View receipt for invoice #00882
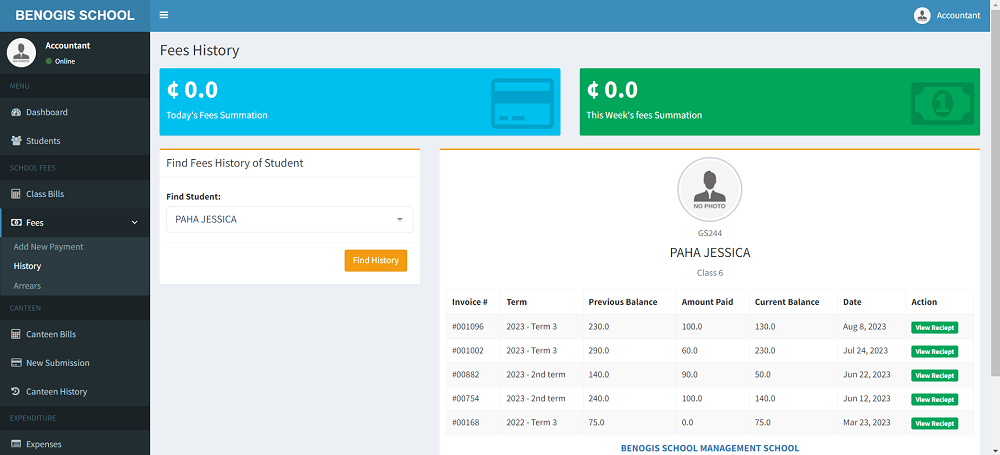Image resolution: width=1000 pixels, height=455 pixels. (934, 375)
